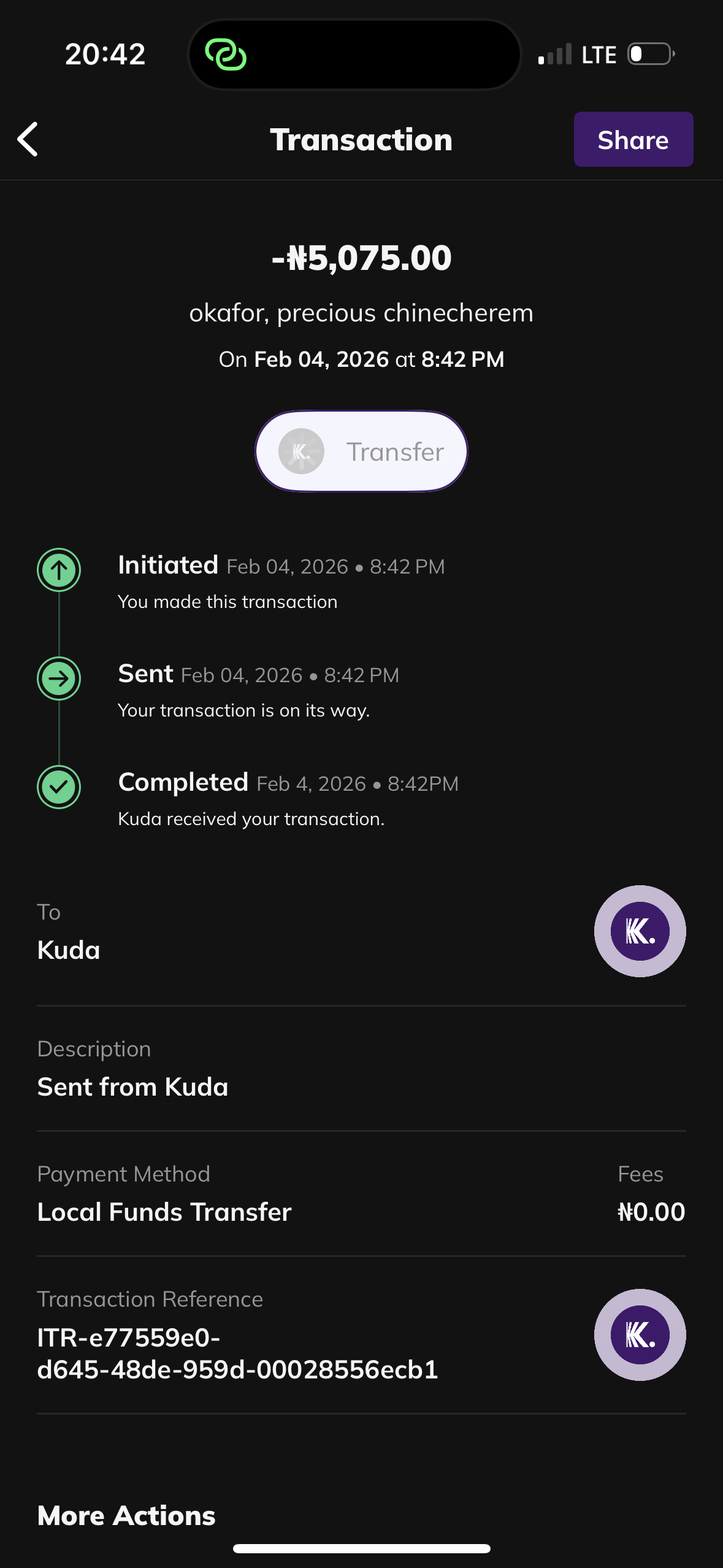The image size is (723, 1568).
Task: Tap the More Actions heading
Action: click(126, 1516)
